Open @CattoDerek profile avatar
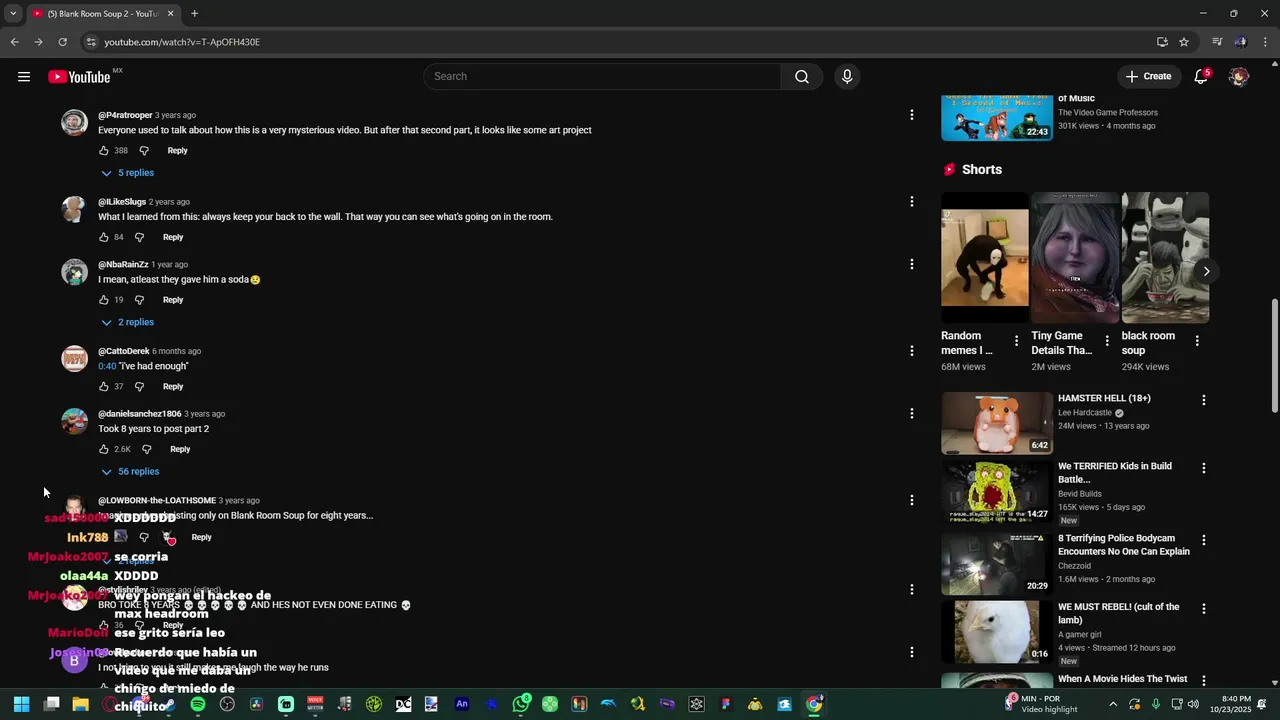Viewport: 1280px width, 720px height. point(75,358)
